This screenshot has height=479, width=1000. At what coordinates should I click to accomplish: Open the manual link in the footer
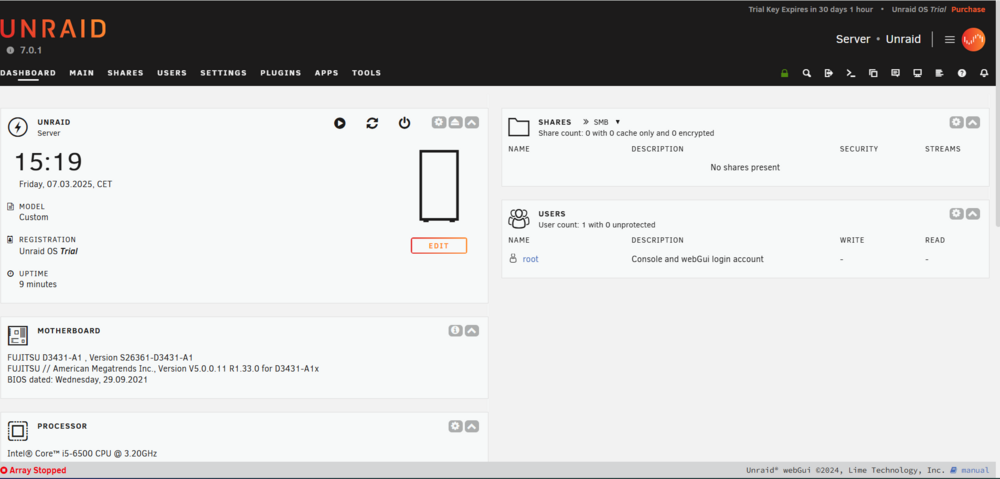tap(974, 471)
